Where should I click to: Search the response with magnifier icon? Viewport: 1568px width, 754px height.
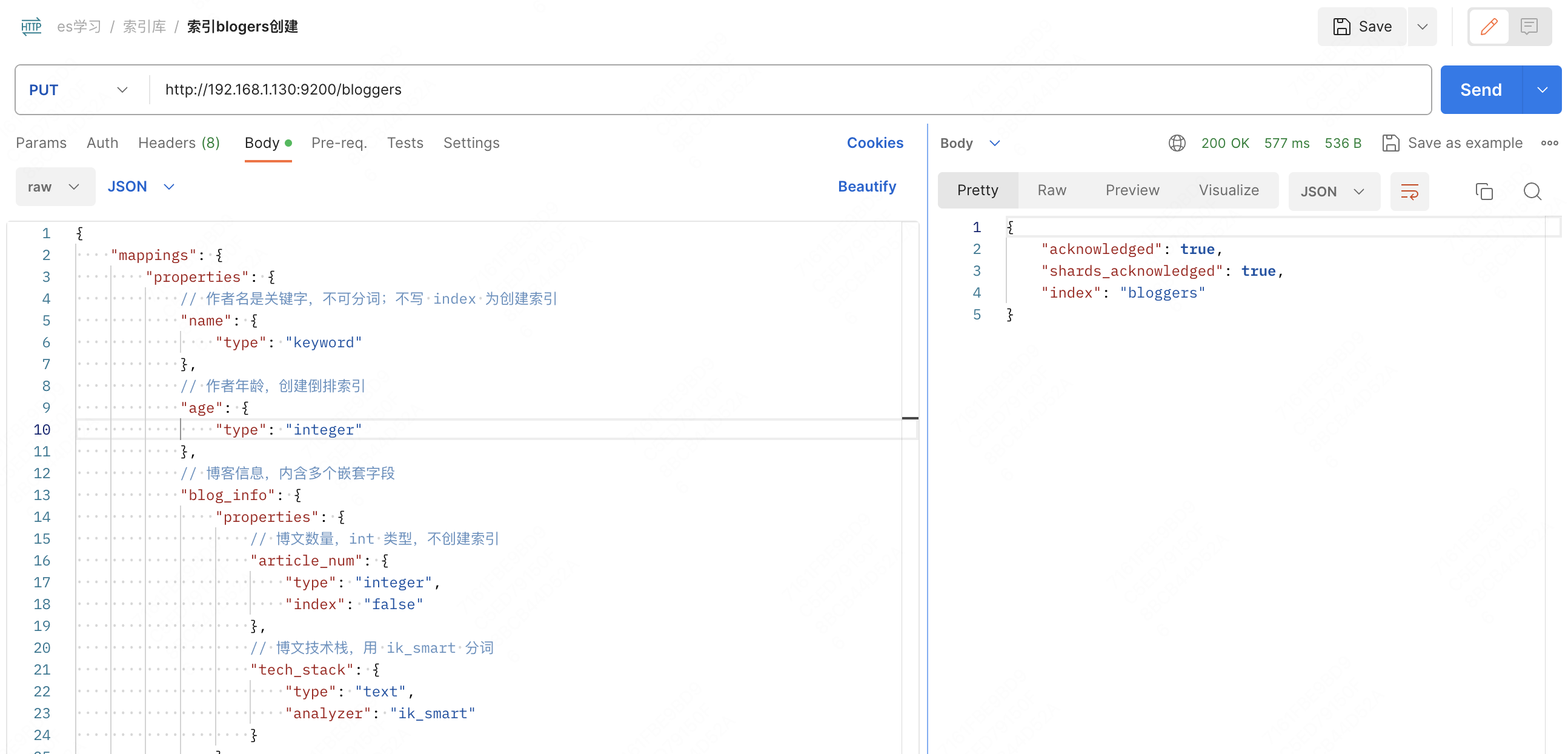1532,192
